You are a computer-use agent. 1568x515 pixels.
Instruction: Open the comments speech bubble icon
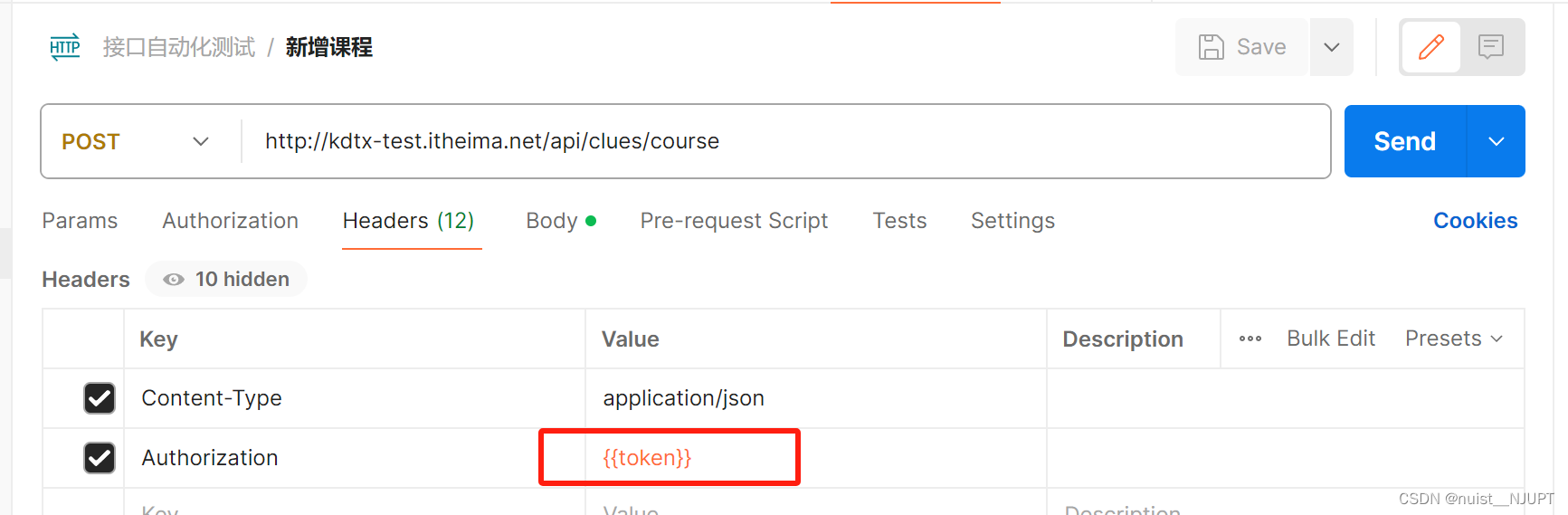(1490, 47)
